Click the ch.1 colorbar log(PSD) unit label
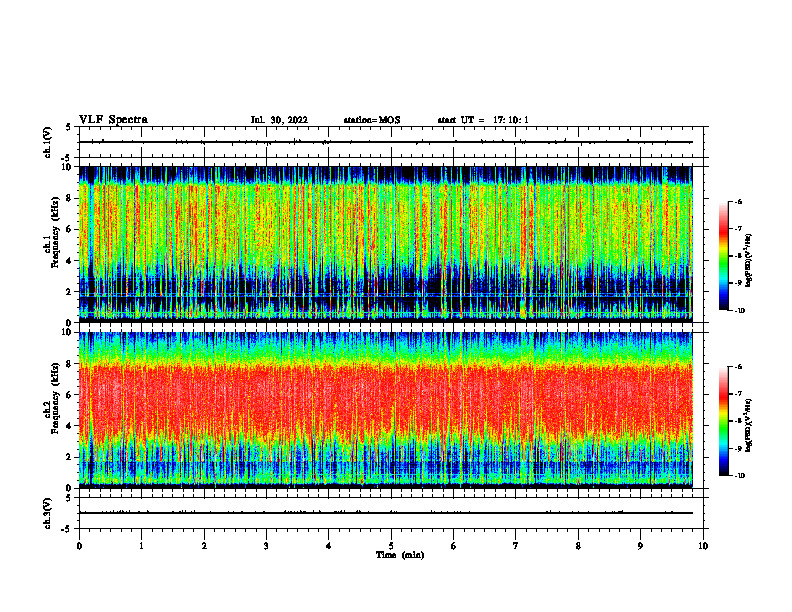This screenshot has width=792, height=612. coord(749,260)
